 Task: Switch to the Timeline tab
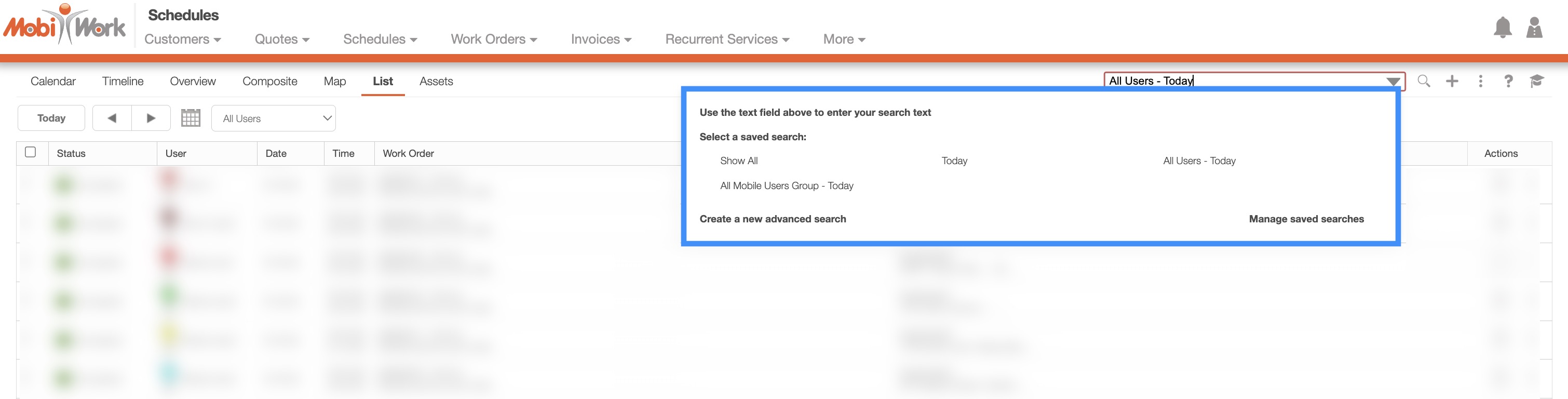pyautogui.click(x=123, y=82)
